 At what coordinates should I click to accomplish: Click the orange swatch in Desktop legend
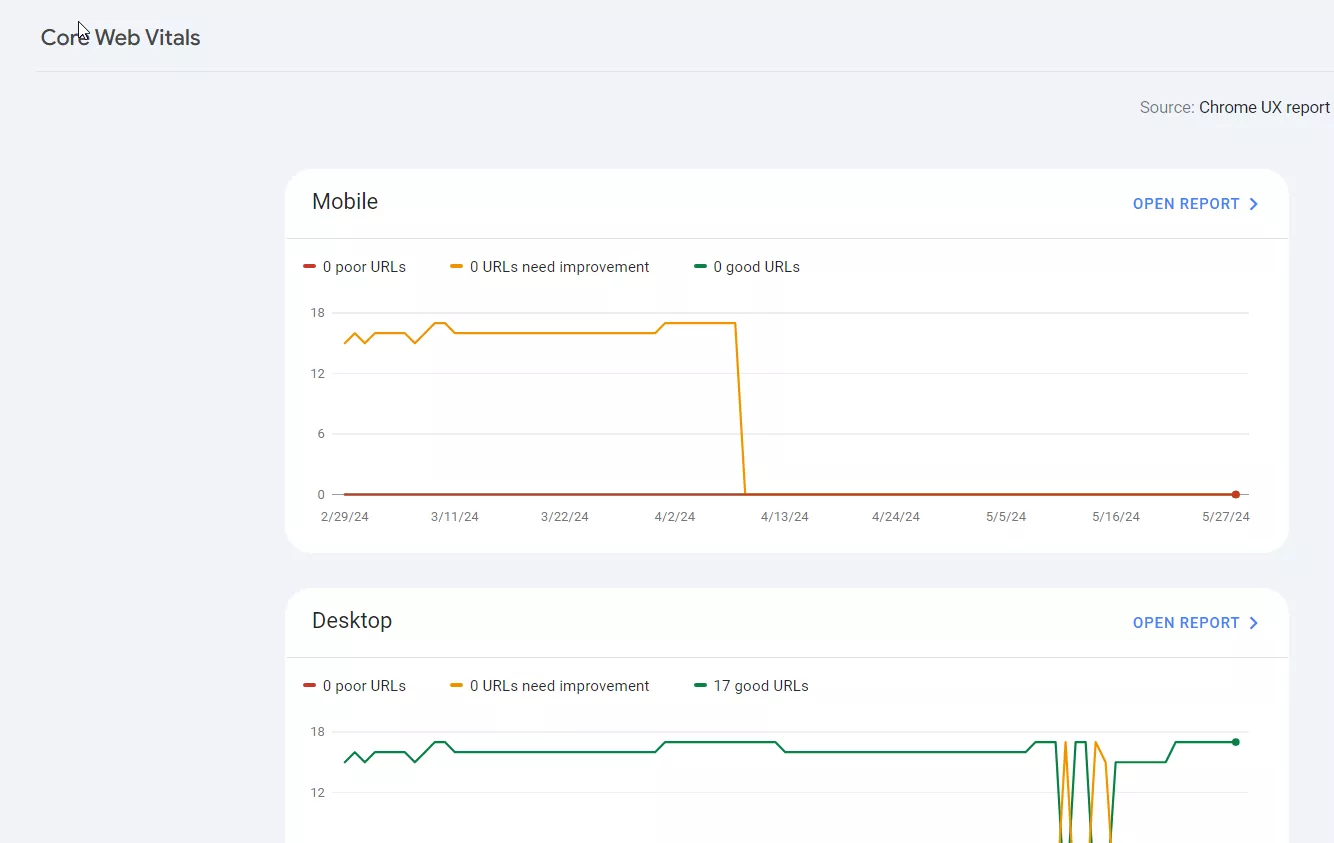pyautogui.click(x=456, y=686)
